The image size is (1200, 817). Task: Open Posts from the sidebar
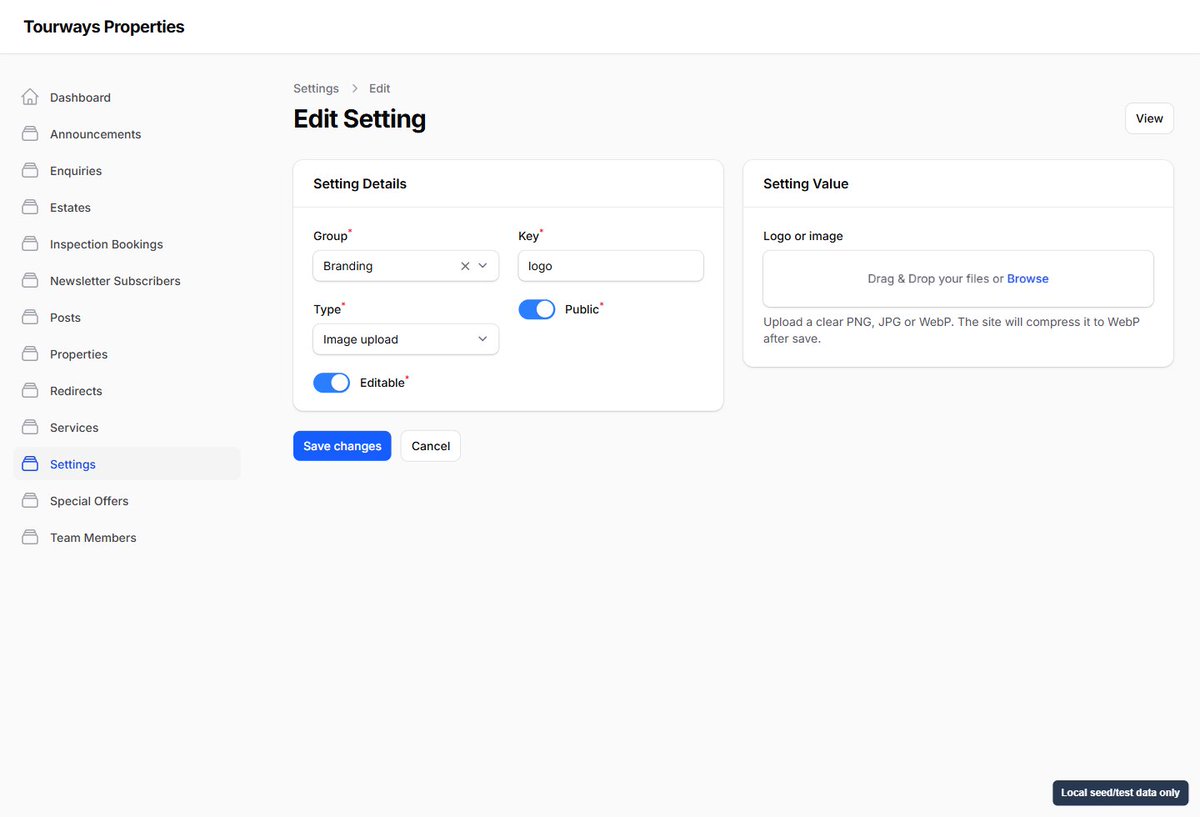(x=127, y=317)
